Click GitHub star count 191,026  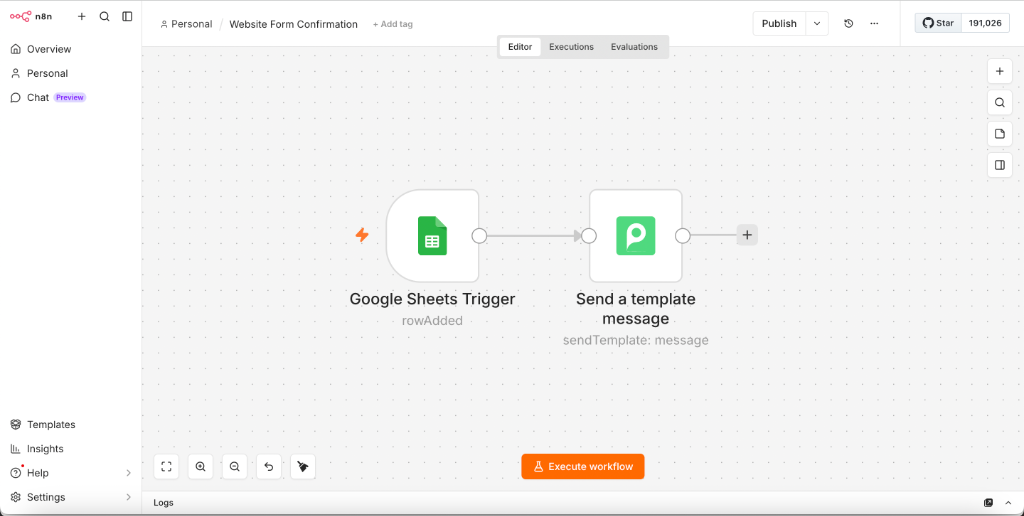coord(985,23)
